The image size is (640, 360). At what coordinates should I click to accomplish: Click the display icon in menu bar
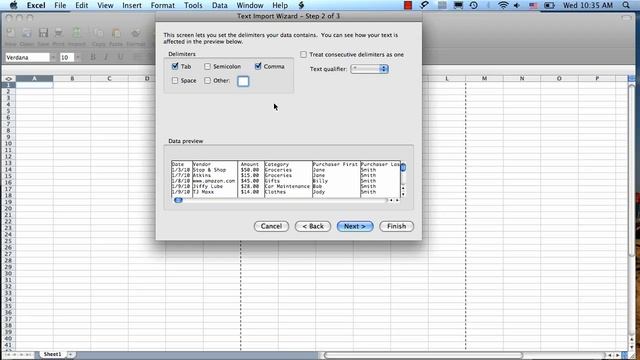458,5
